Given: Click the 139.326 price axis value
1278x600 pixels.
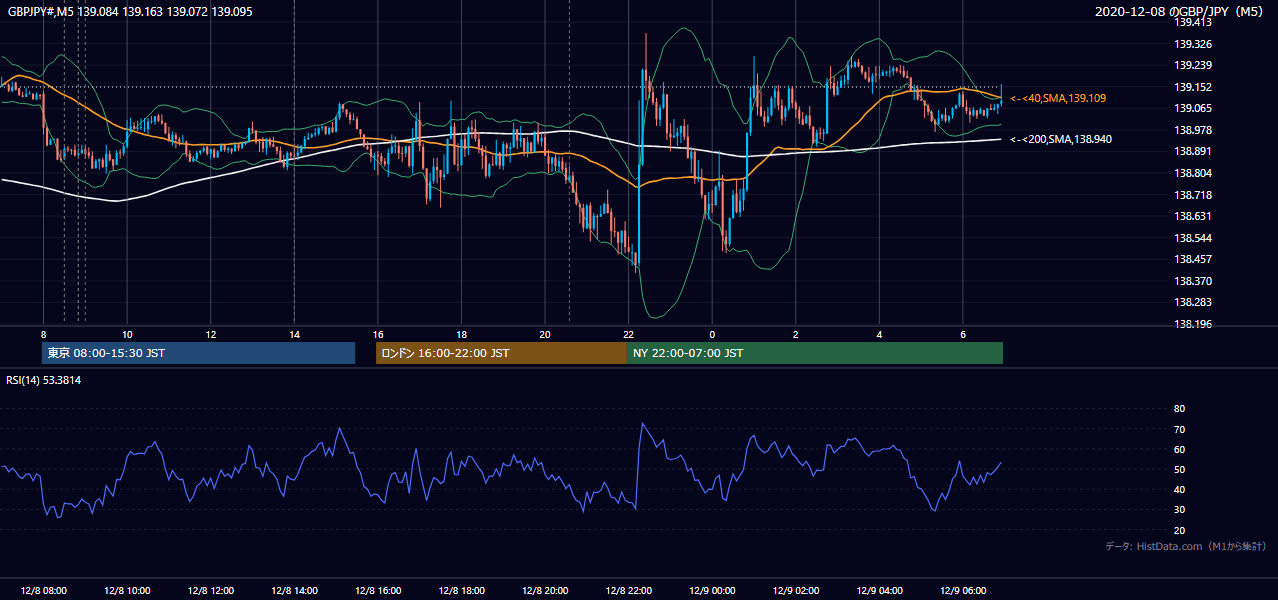Looking at the screenshot, I should click(x=1193, y=44).
